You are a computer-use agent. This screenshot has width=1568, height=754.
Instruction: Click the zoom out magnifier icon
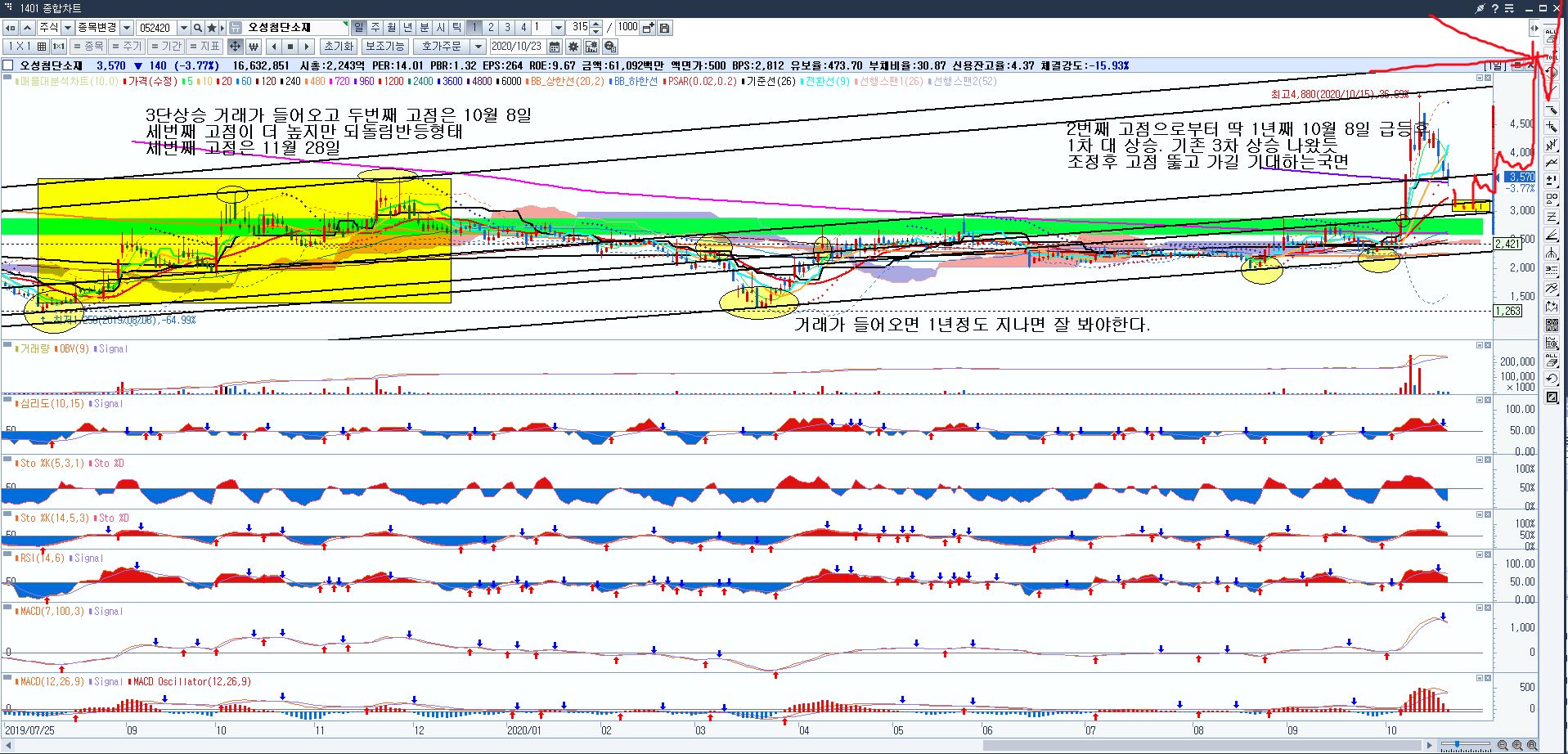(1503, 745)
